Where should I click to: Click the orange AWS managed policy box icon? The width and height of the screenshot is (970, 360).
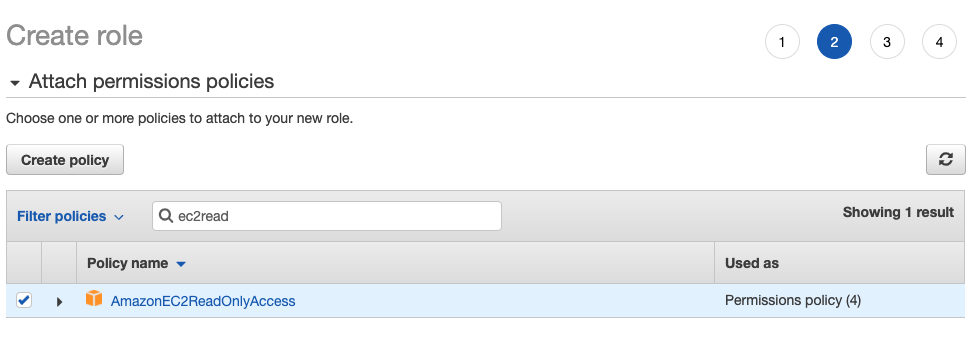93,299
